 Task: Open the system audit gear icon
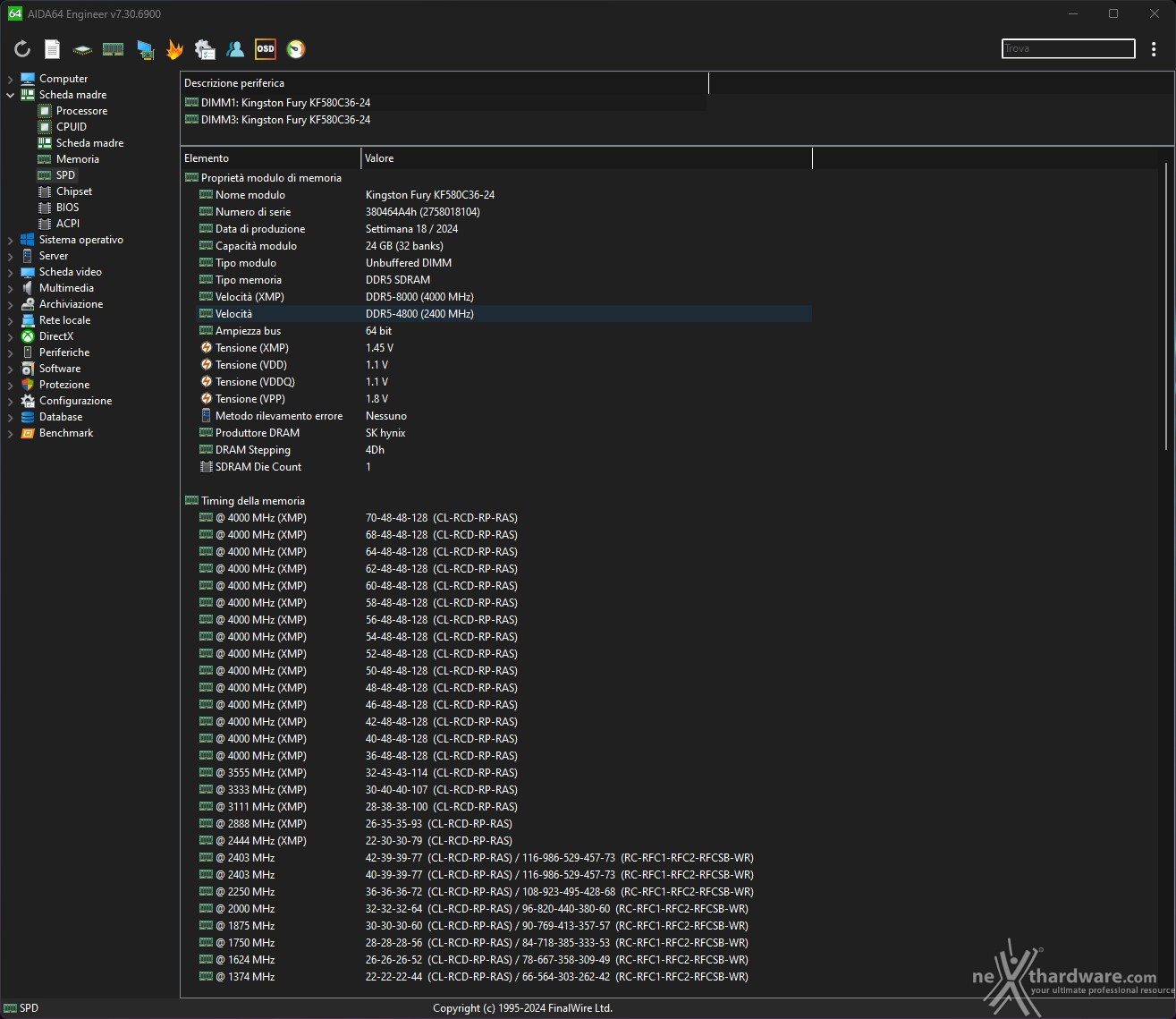(x=205, y=49)
